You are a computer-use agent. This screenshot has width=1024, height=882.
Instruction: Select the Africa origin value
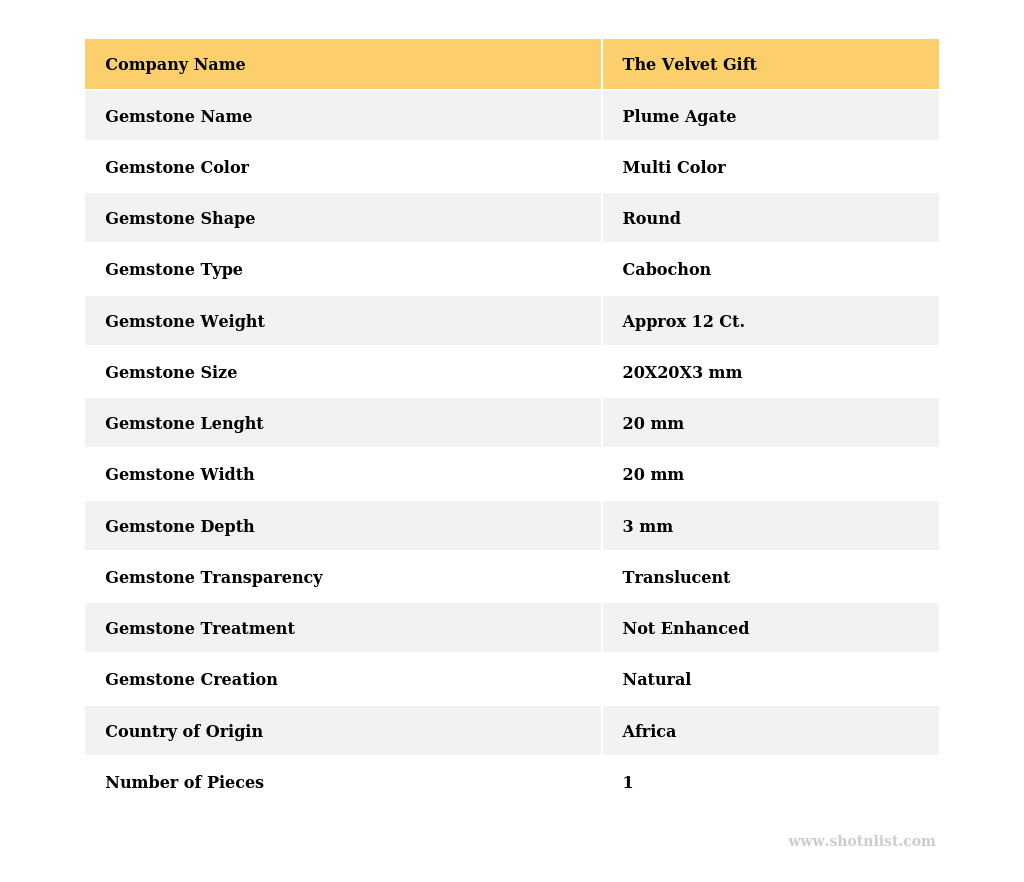pyautogui.click(x=649, y=732)
